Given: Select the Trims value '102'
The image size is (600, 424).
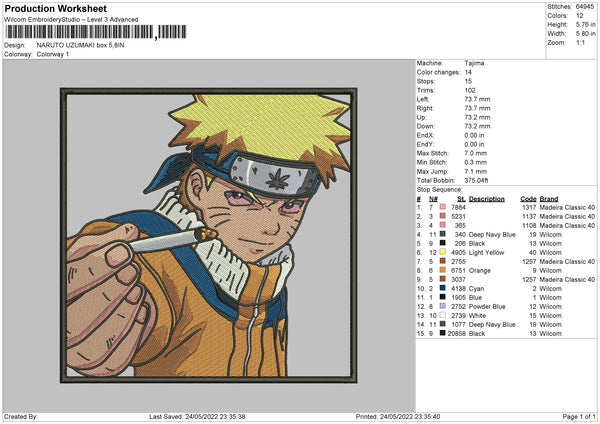Looking at the screenshot, I should pos(470,90).
